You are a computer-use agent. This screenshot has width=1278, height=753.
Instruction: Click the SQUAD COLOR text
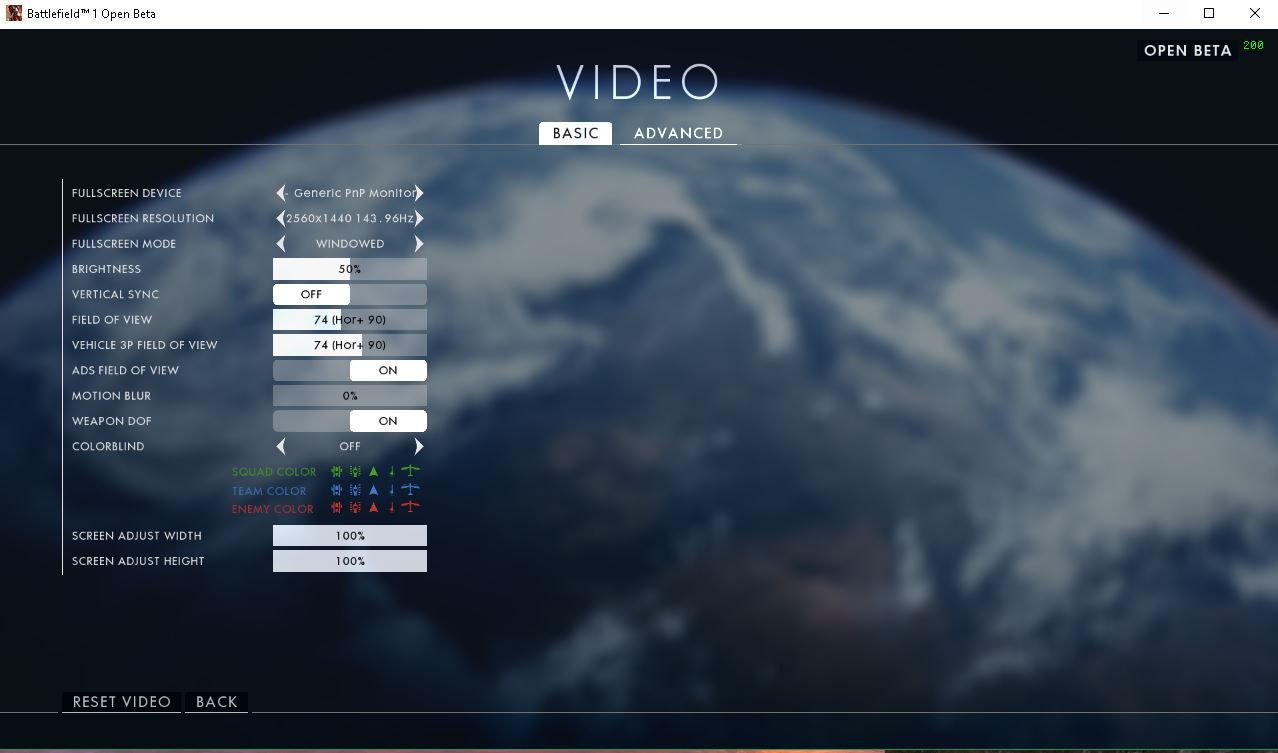pyautogui.click(x=274, y=472)
